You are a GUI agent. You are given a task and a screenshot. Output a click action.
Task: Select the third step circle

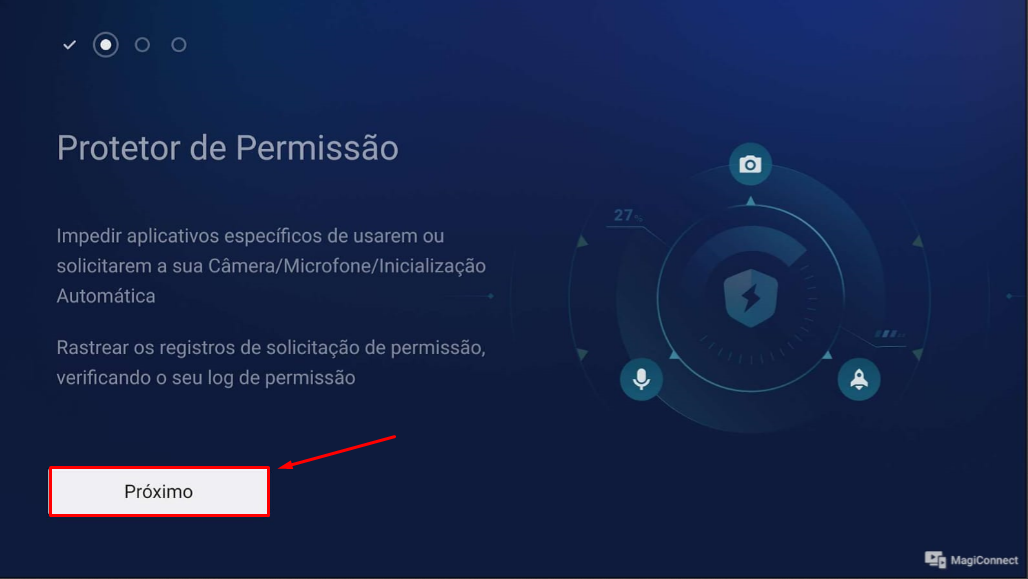[x=142, y=45]
